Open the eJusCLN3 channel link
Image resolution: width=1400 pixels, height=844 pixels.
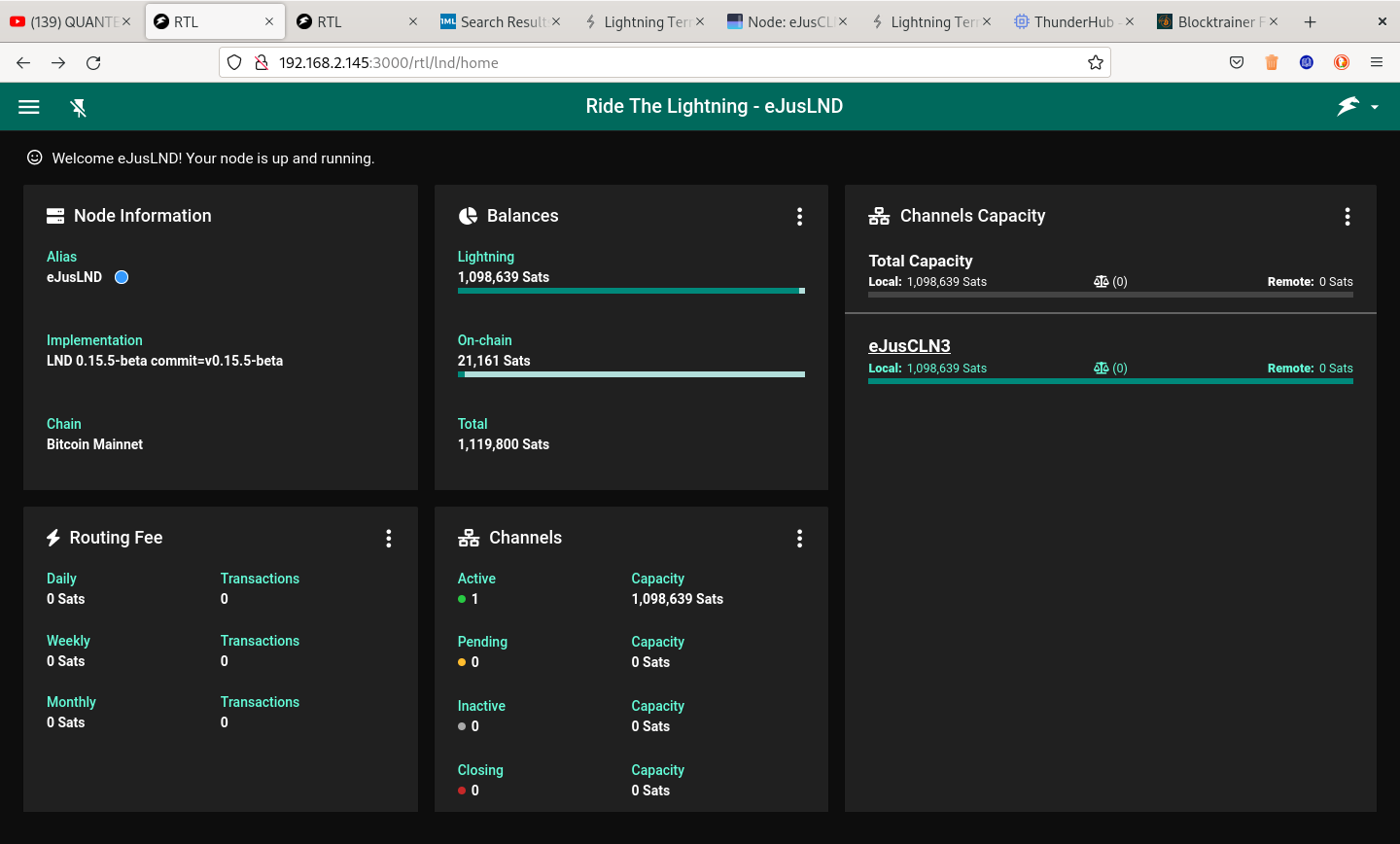(x=909, y=346)
